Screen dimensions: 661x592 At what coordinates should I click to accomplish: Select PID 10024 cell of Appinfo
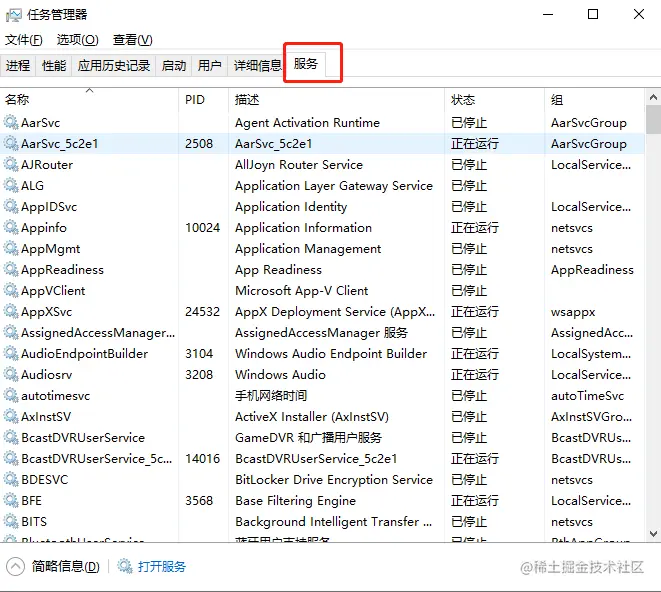coord(202,228)
